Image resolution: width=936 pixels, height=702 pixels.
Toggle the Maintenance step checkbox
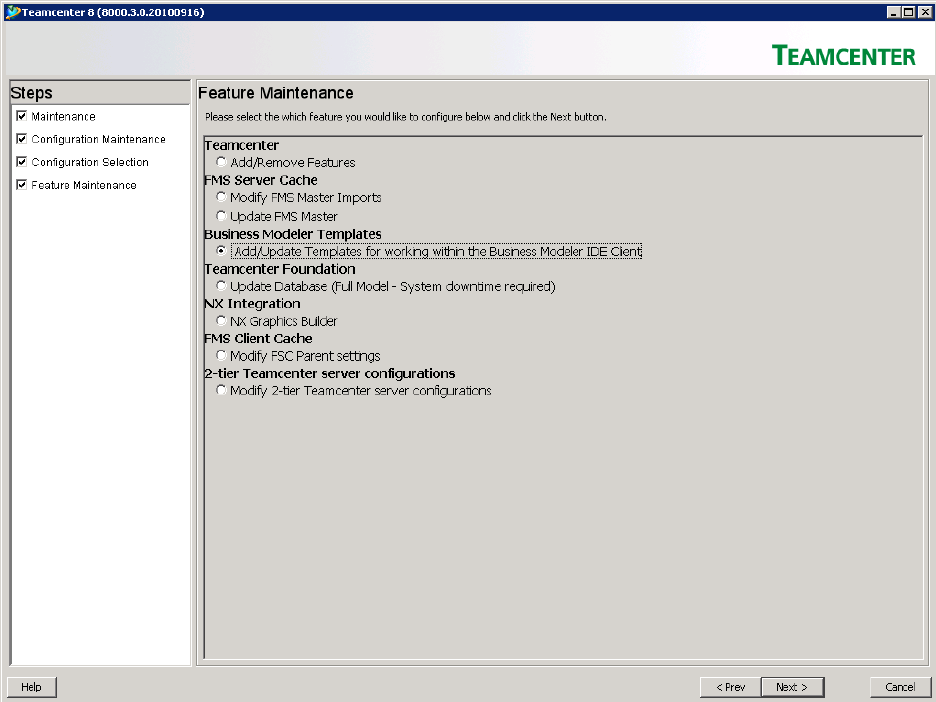tap(21, 116)
